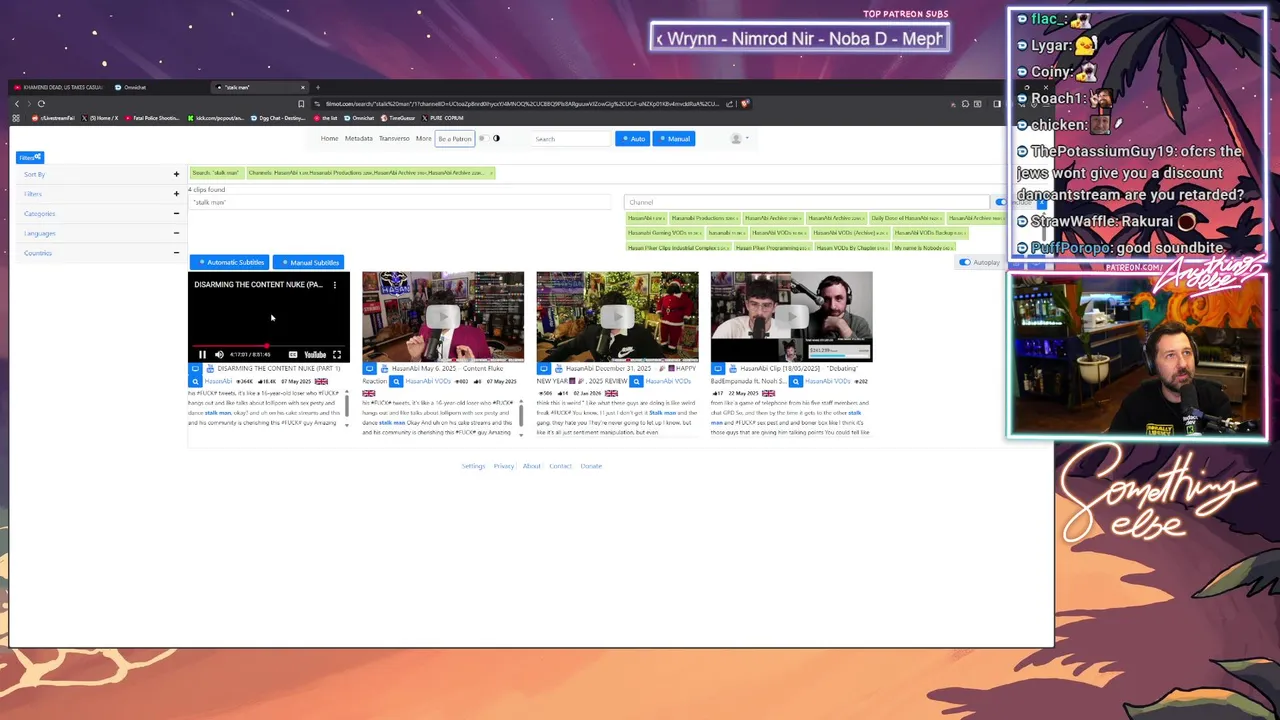Viewport: 1280px width, 720px height.
Task: Click monitor icon beside HasanAbi Clip [18/05/2025]
Action: click(718, 369)
